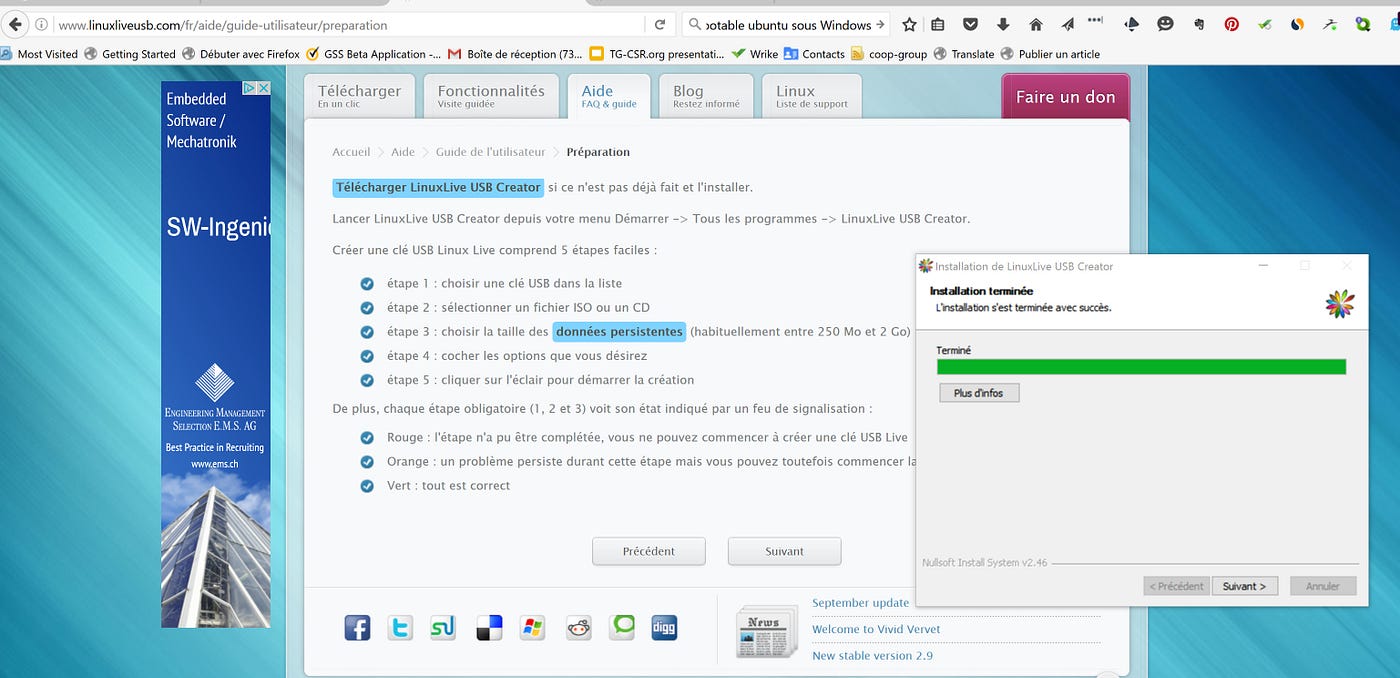
Task: Click the smiley face toolbar icon
Action: [x=1165, y=25]
